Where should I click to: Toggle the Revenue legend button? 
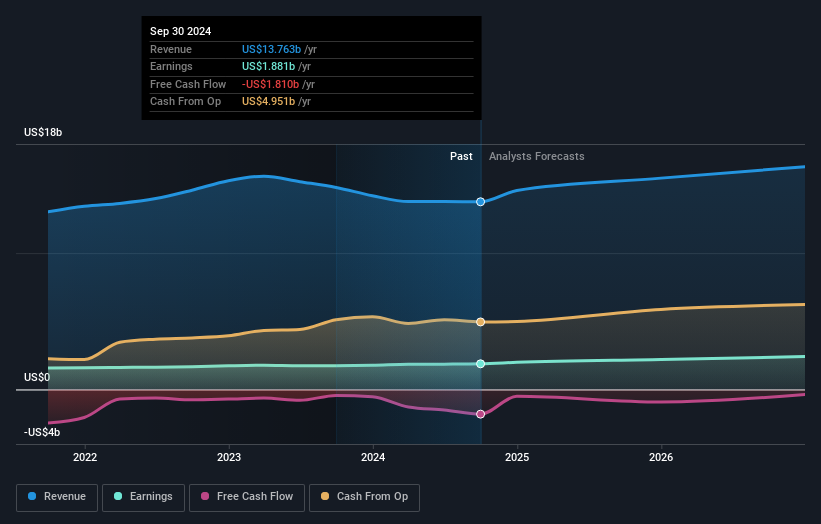[x=57, y=497]
